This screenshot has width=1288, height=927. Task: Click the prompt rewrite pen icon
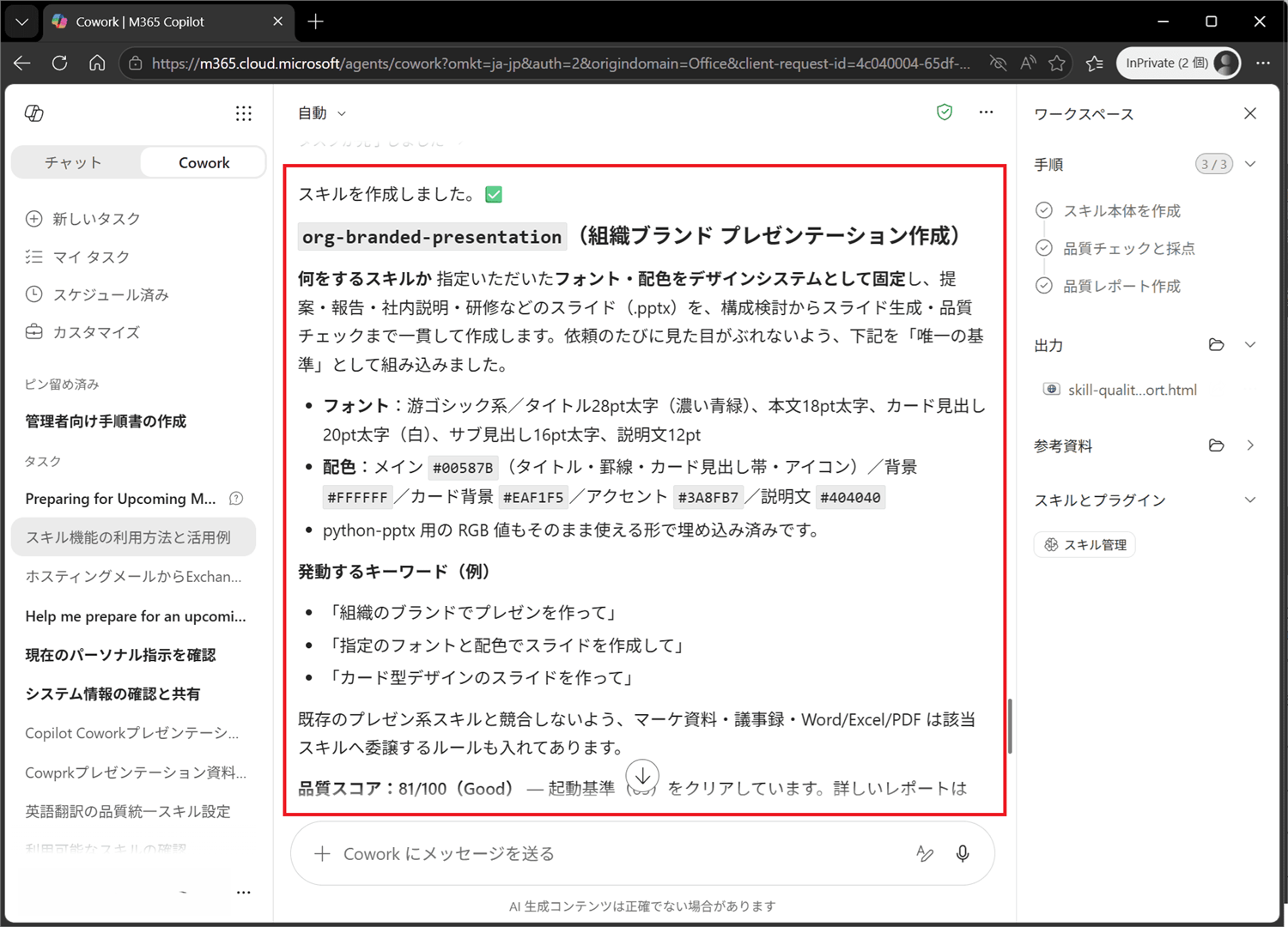tap(925, 854)
